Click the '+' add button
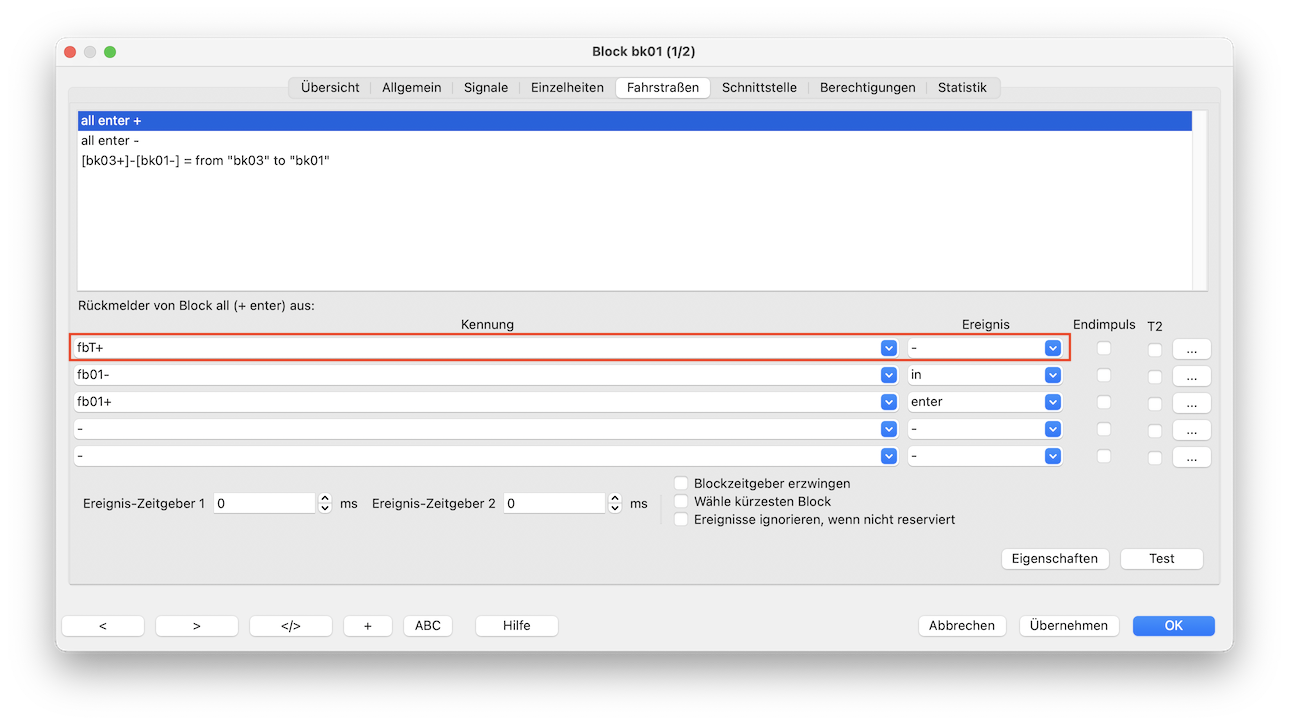This screenshot has width=1289, height=725. [368, 626]
